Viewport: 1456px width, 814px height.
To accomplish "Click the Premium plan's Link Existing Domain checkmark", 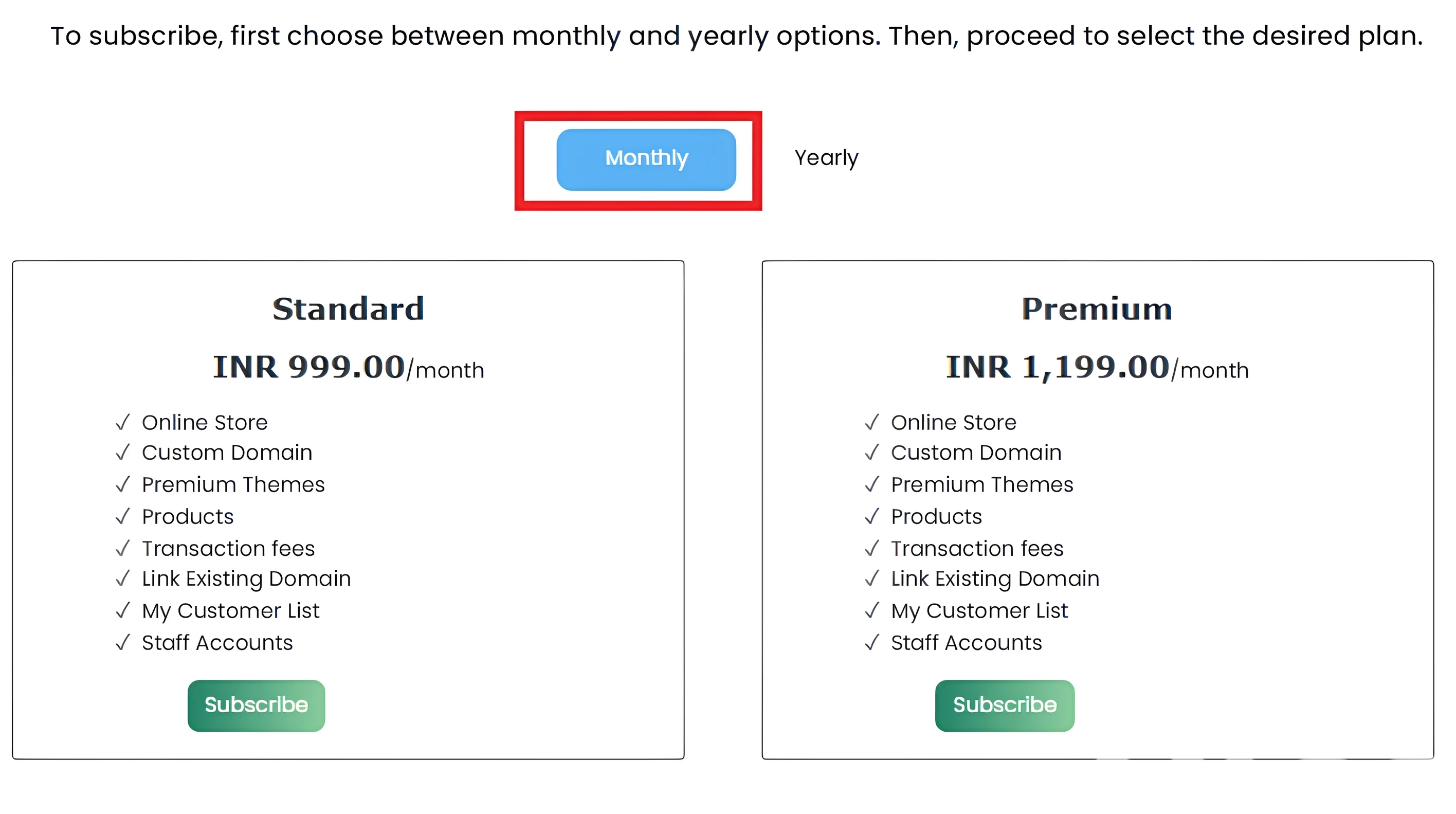I will pos(872,578).
